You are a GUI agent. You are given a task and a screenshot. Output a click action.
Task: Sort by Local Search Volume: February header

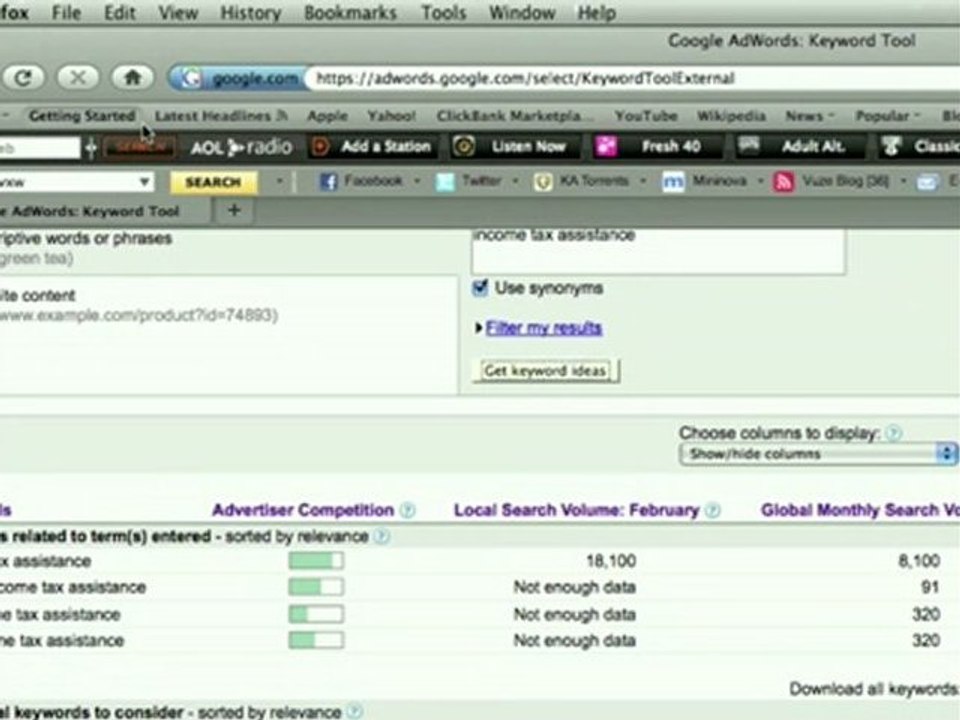pos(576,510)
